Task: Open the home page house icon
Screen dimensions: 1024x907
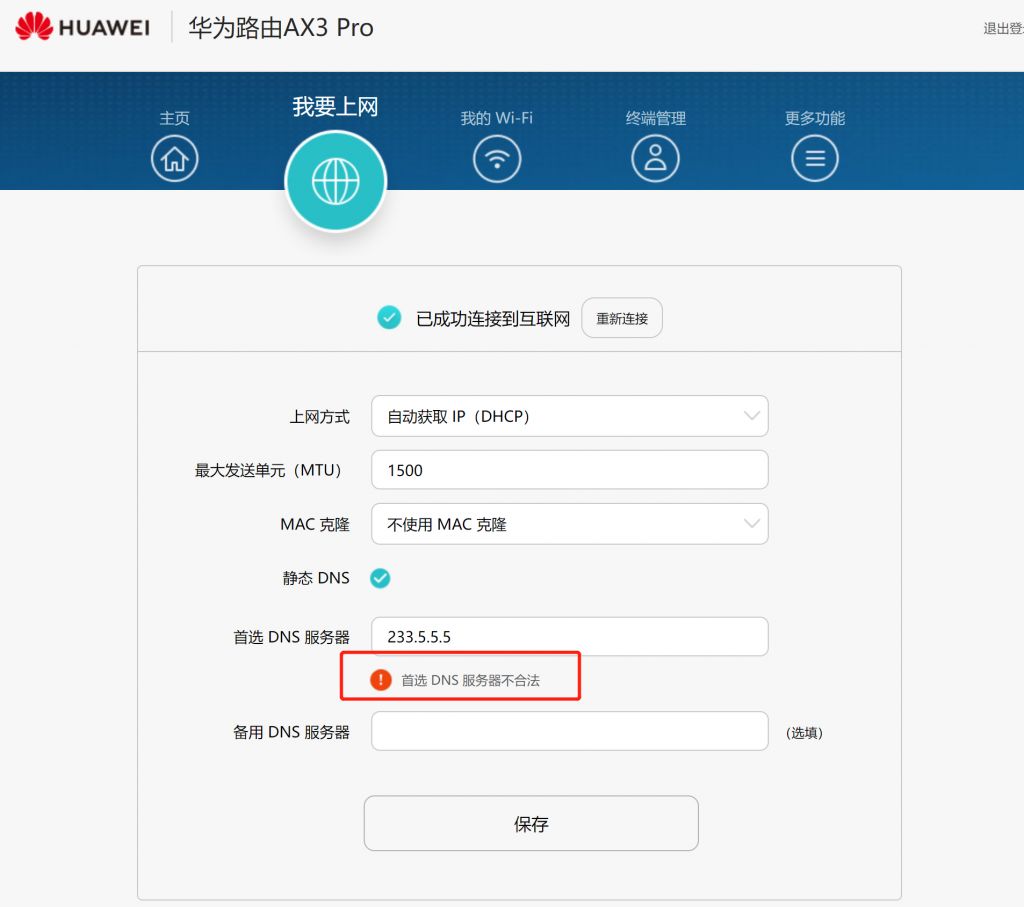Action: [174, 159]
